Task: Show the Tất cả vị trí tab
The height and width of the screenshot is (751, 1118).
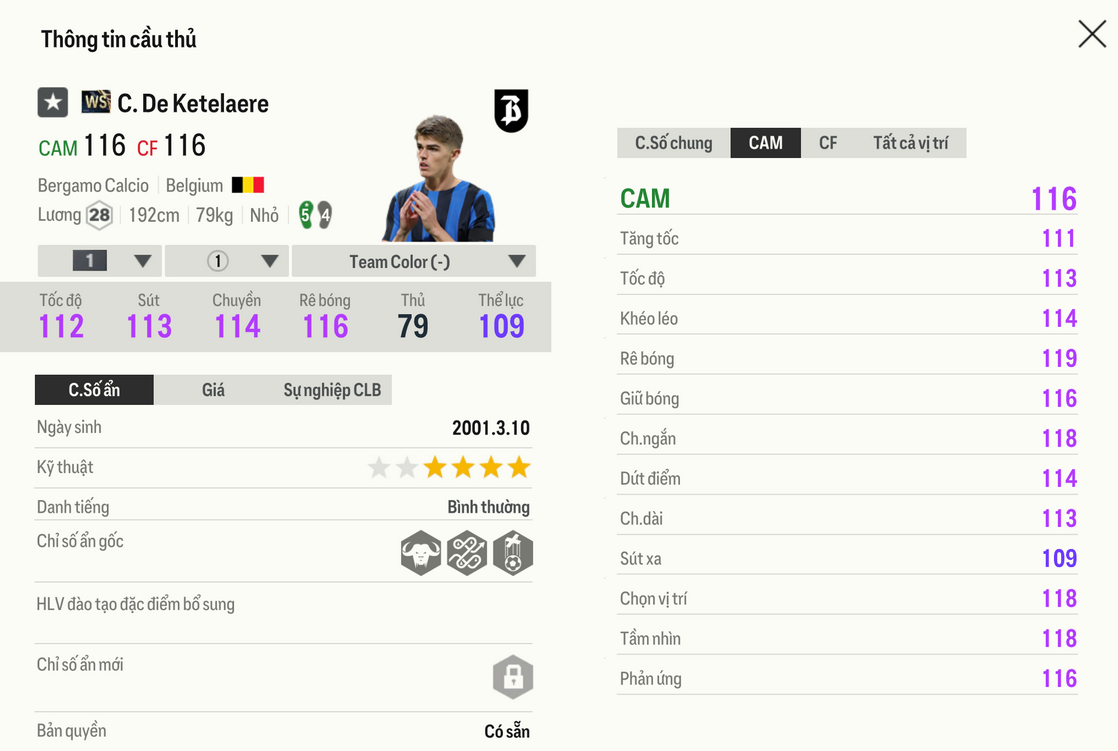Action: [910, 143]
